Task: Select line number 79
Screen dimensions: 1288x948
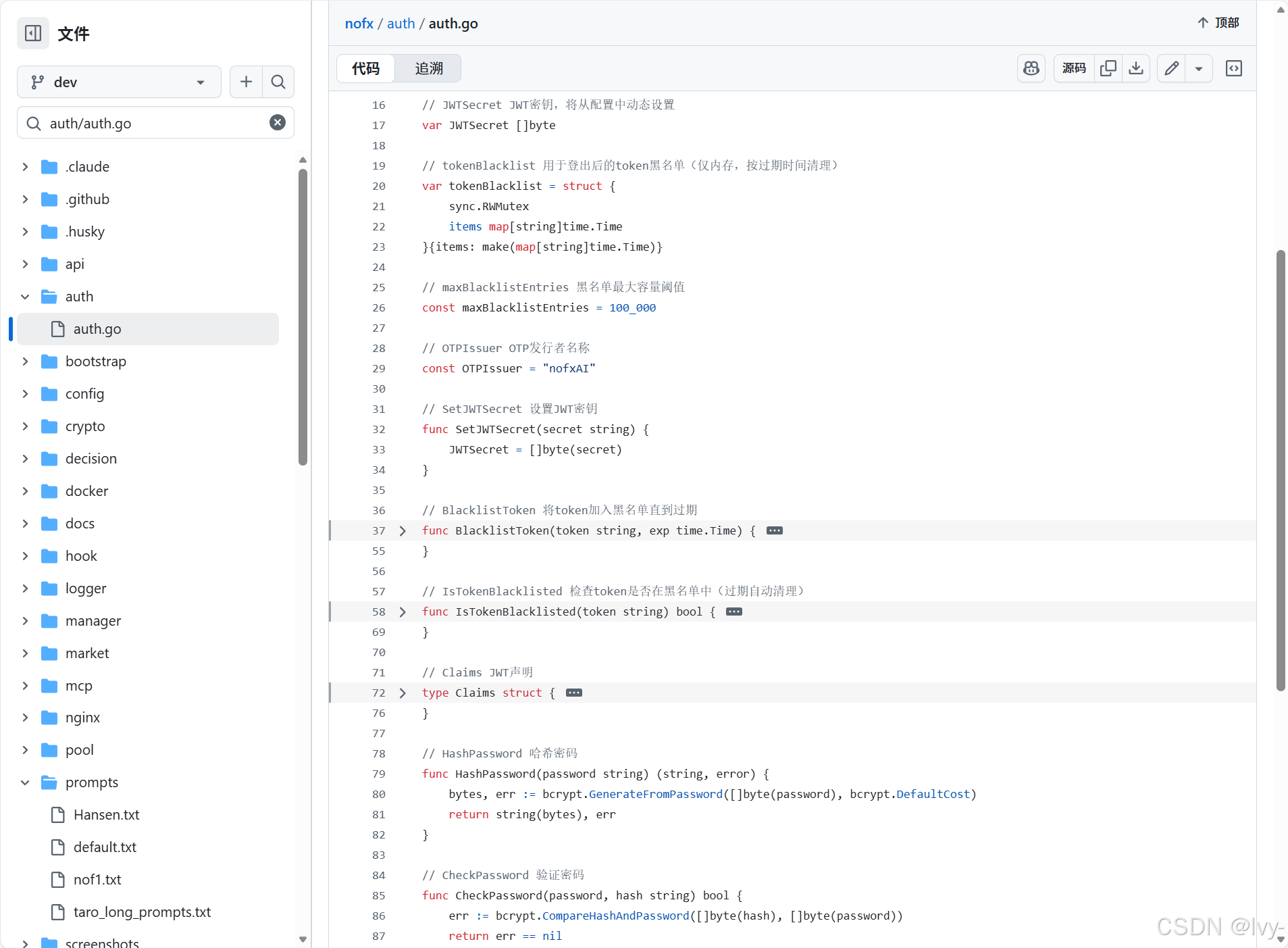Action: (x=379, y=774)
